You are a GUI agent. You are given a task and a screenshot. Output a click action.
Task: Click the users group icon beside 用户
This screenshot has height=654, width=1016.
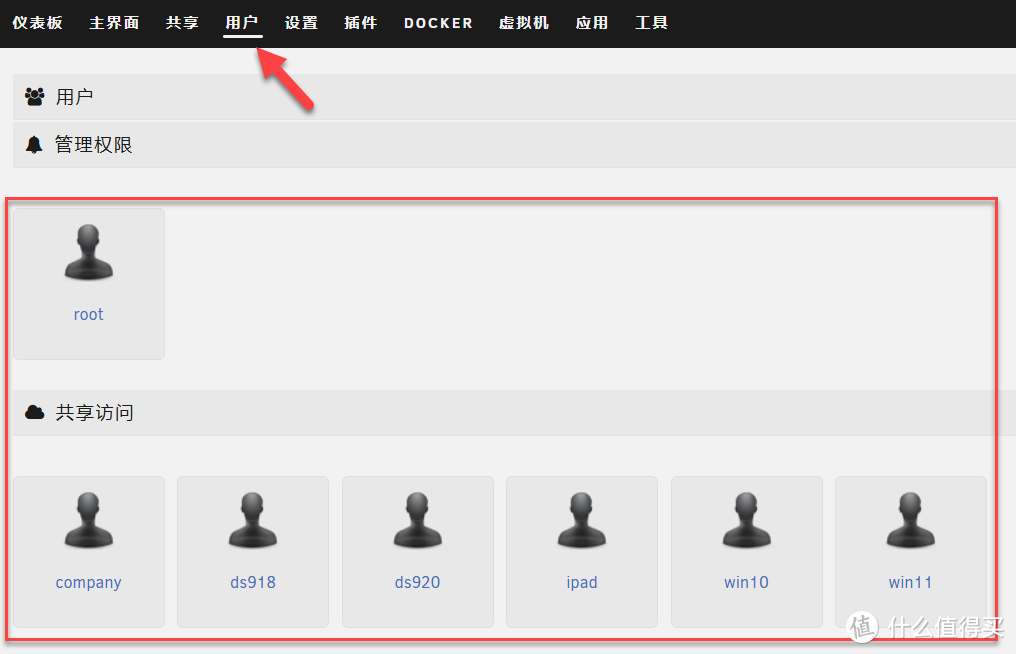click(x=34, y=97)
